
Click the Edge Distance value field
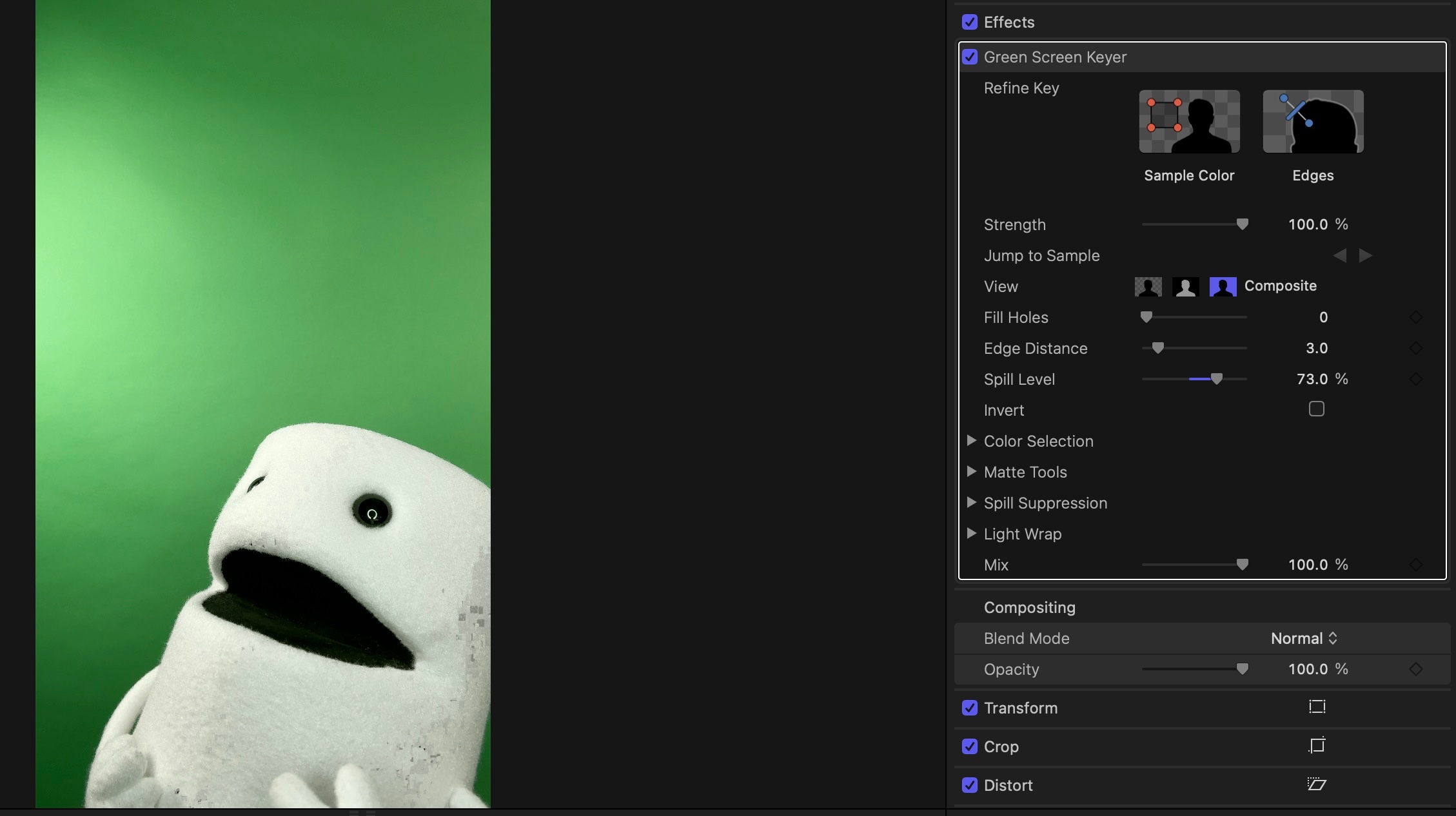(x=1316, y=348)
